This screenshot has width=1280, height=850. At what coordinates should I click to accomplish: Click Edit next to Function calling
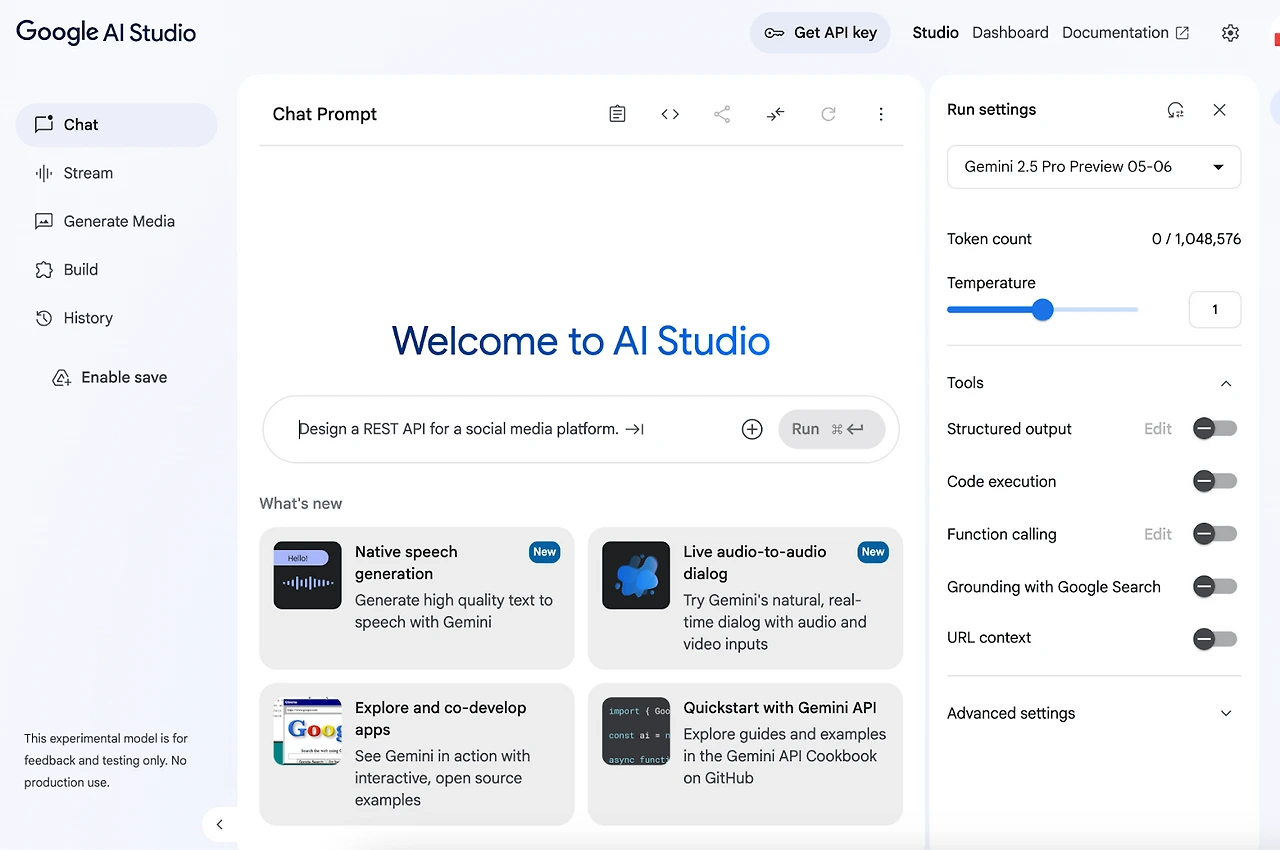pyautogui.click(x=1158, y=534)
